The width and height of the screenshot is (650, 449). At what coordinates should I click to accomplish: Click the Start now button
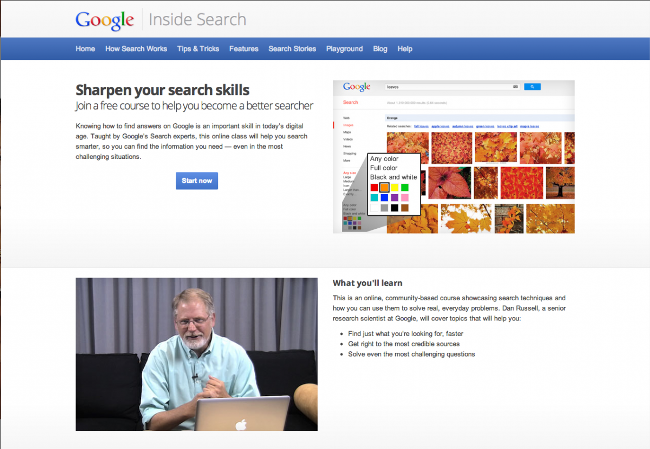(197, 181)
